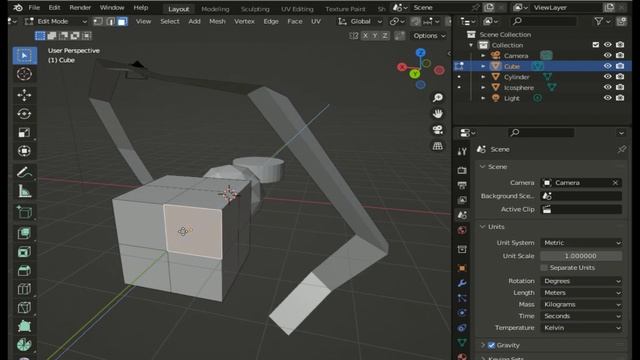Enable Separate Units checkbox
The image size is (640, 360).
point(544,268)
